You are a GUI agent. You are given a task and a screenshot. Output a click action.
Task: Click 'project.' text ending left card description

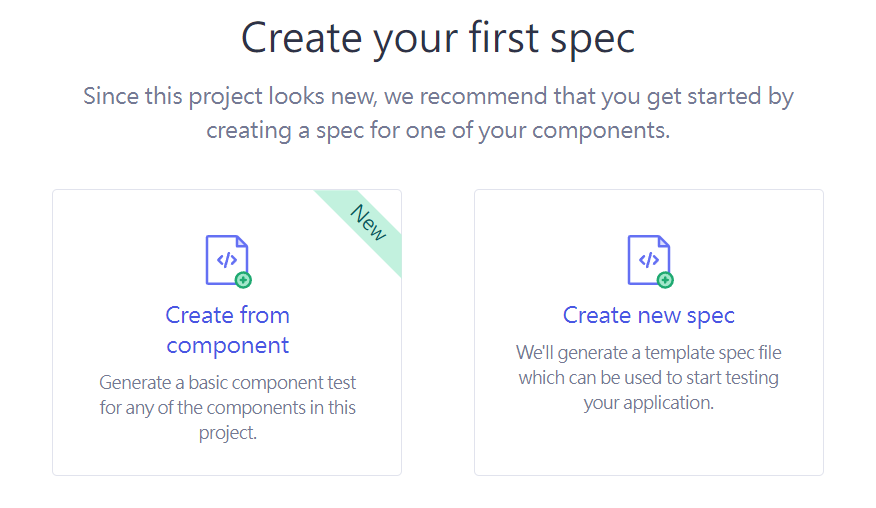(x=227, y=433)
